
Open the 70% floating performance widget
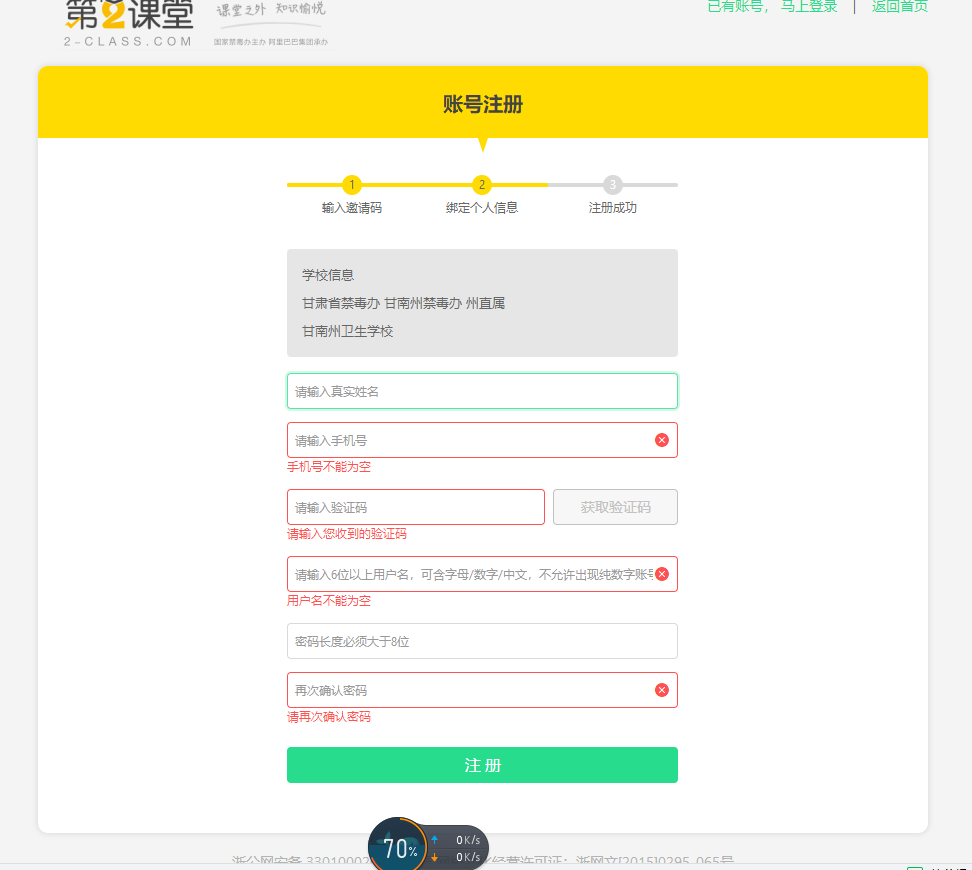398,849
